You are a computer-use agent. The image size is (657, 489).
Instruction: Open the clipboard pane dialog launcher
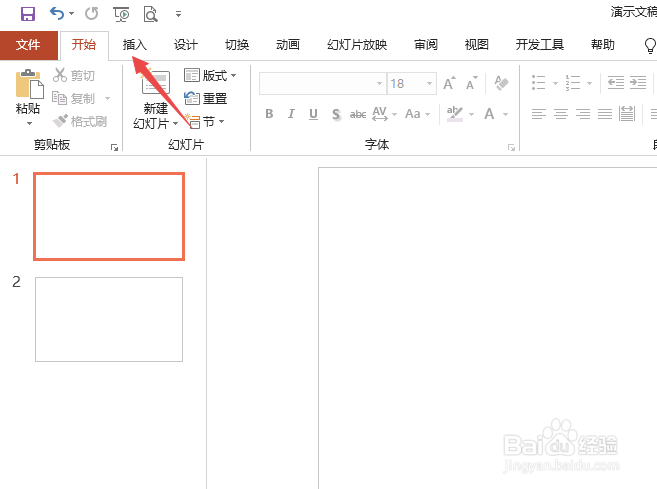click(x=114, y=147)
